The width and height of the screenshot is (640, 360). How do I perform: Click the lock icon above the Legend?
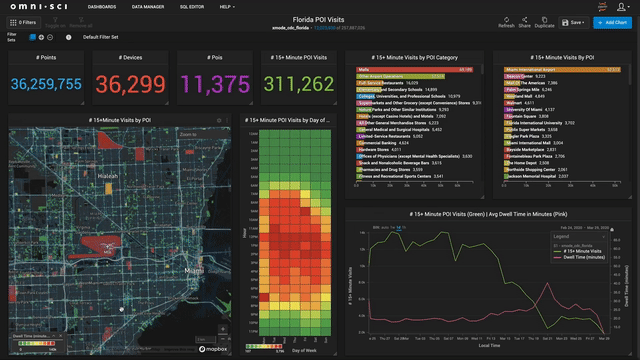pyautogui.click(x=612, y=229)
